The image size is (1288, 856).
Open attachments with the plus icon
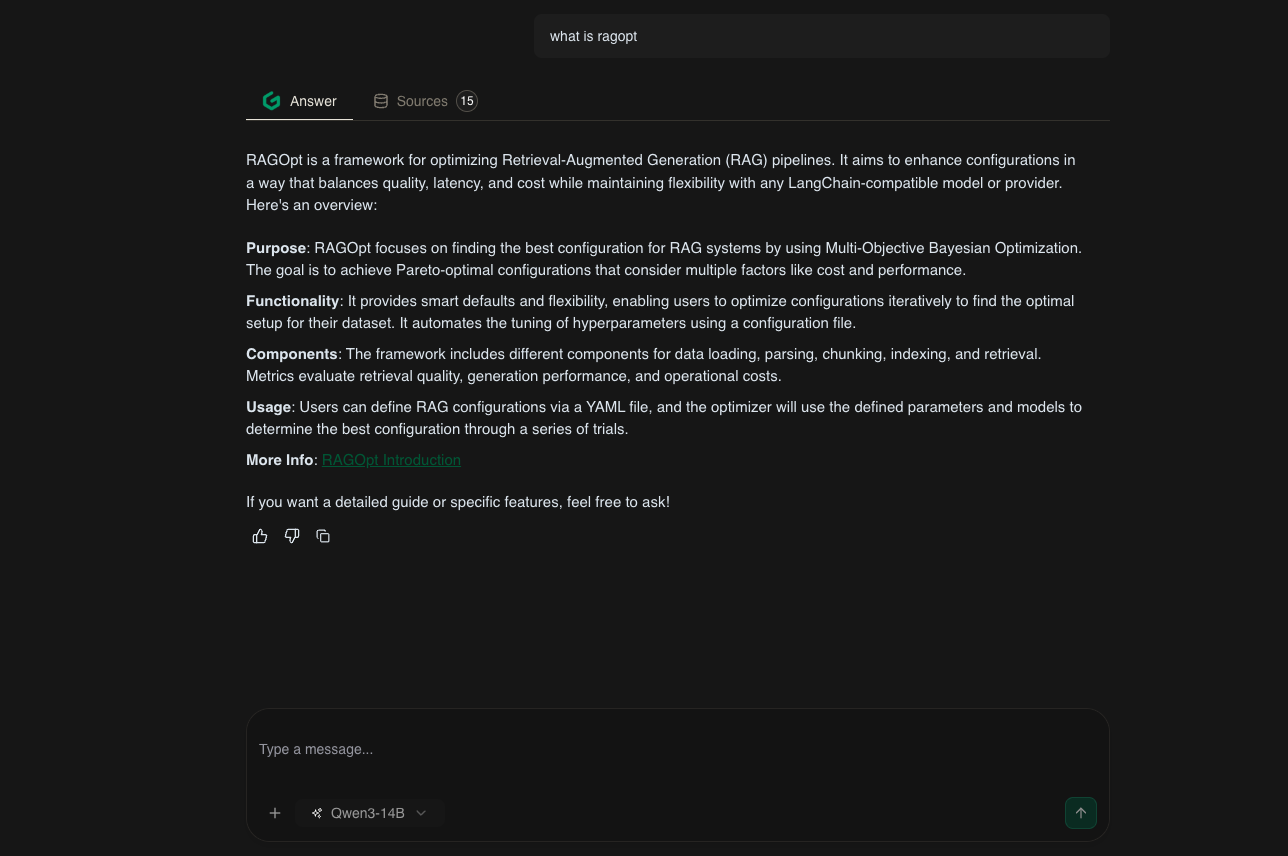click(x=275, y=813)
